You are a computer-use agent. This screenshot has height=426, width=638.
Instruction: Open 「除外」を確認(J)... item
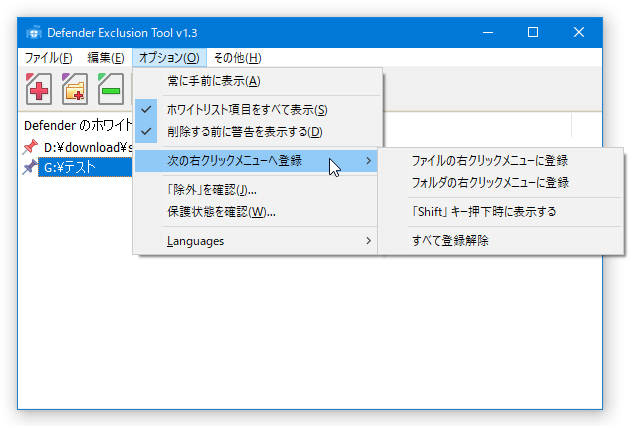point(256,190)
